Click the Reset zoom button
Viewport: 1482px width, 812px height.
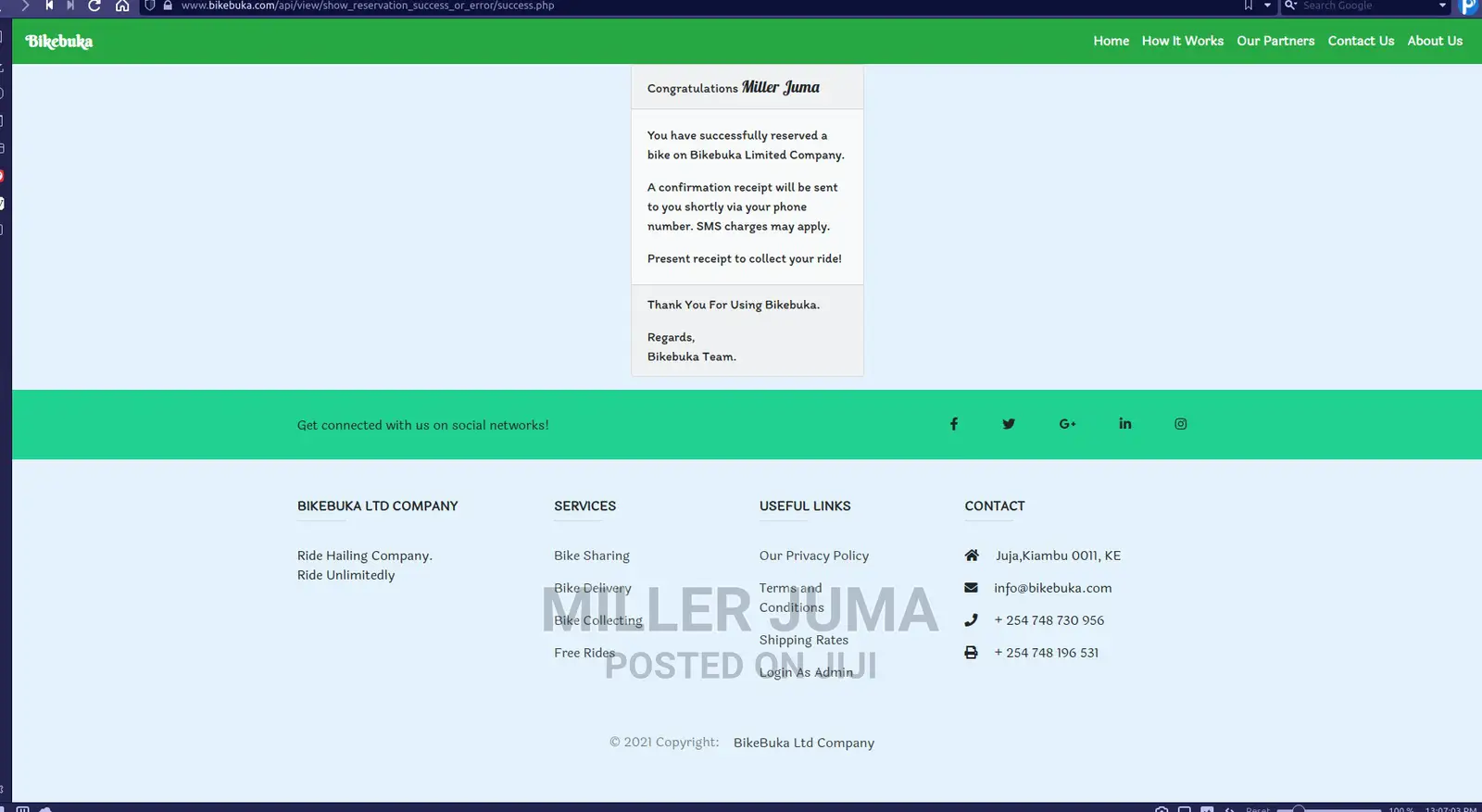coord(1258,809)
